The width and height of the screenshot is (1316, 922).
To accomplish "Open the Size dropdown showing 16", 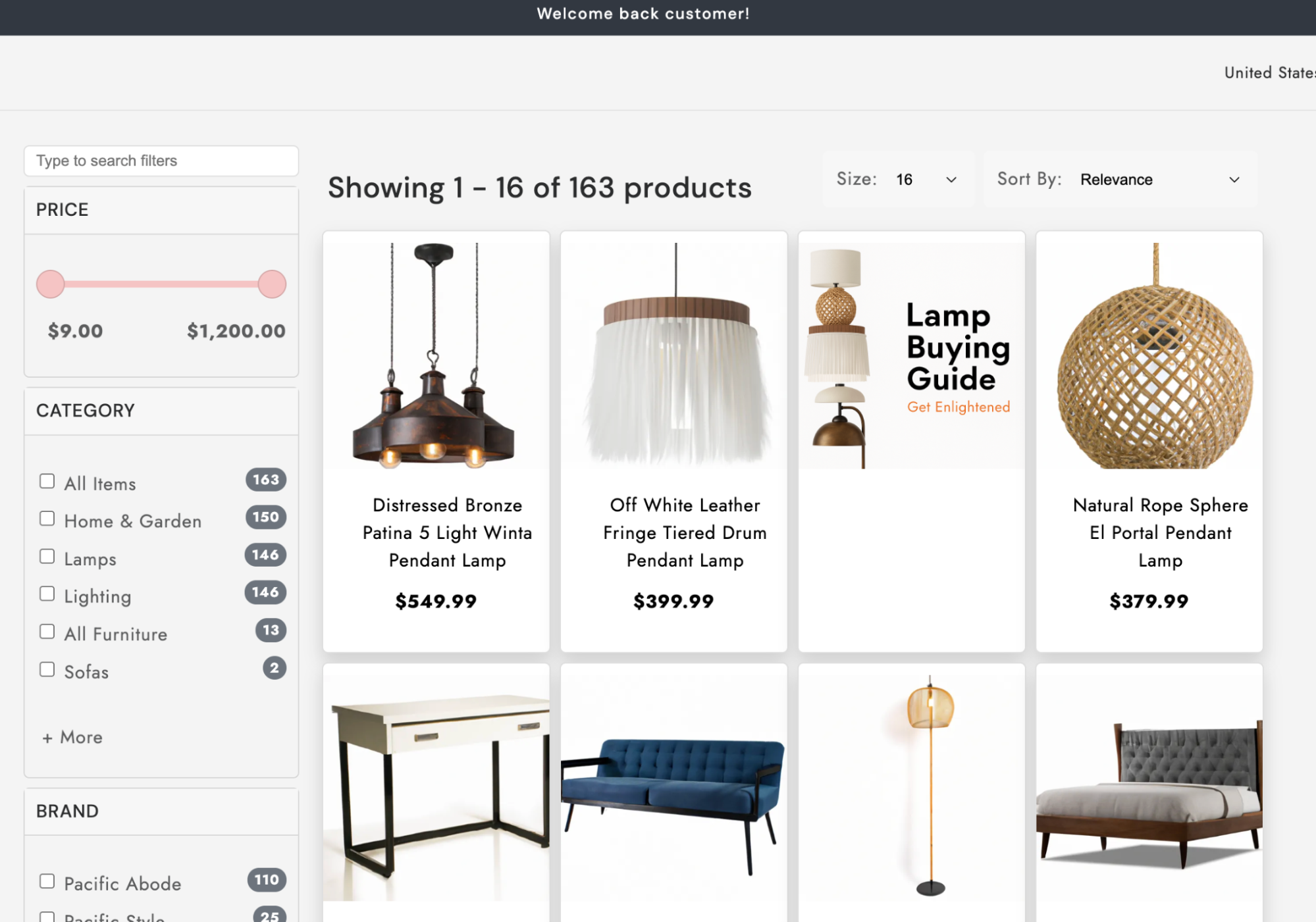I will [x=926, y=180].
